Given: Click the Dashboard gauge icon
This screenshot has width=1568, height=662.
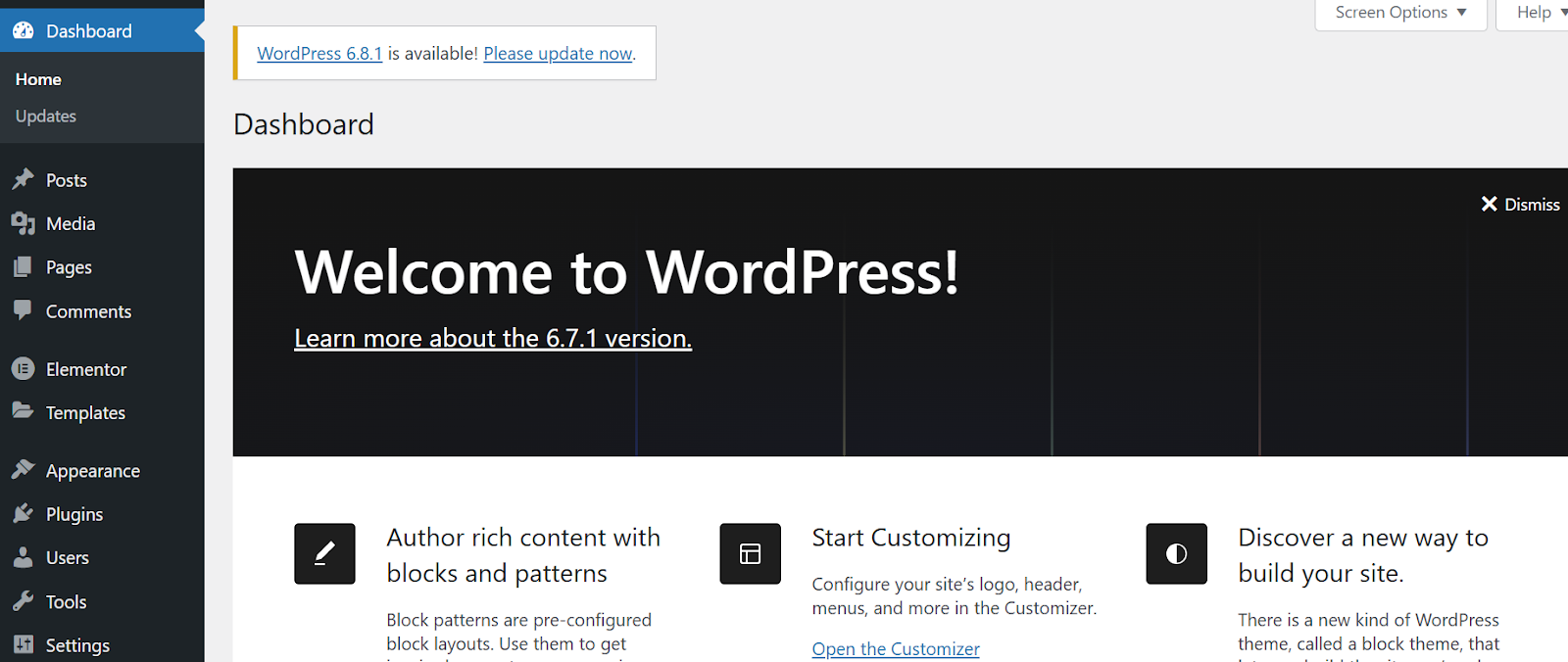Looking at the screenshot, I should (24, 30).
